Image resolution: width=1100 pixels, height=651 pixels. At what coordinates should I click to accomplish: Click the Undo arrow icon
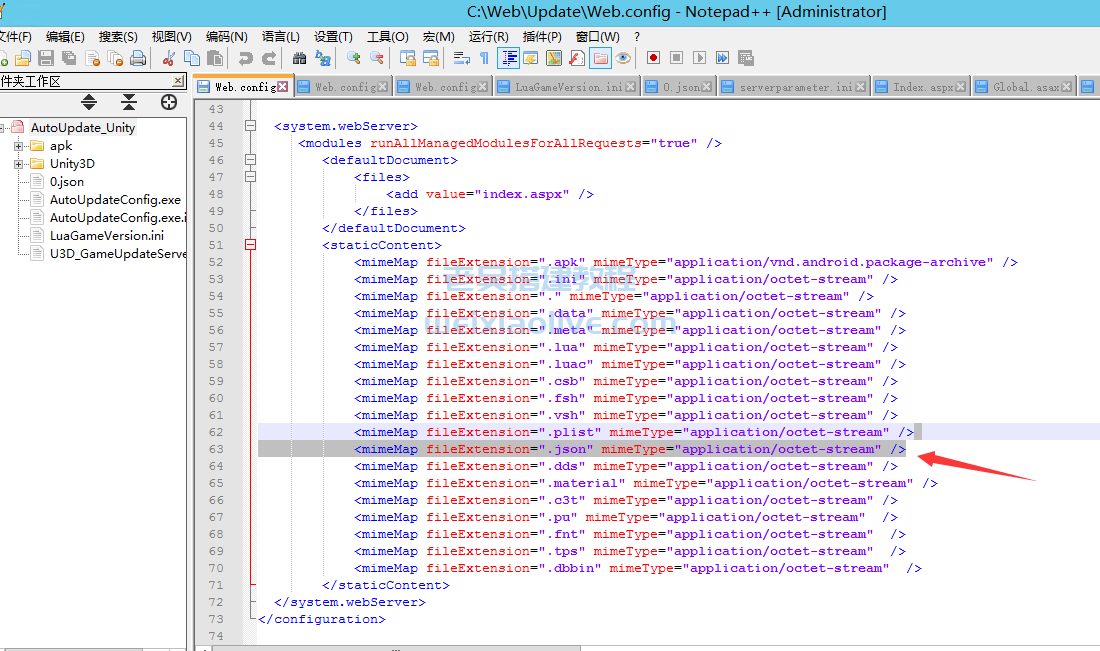click(x=245, y=58)
